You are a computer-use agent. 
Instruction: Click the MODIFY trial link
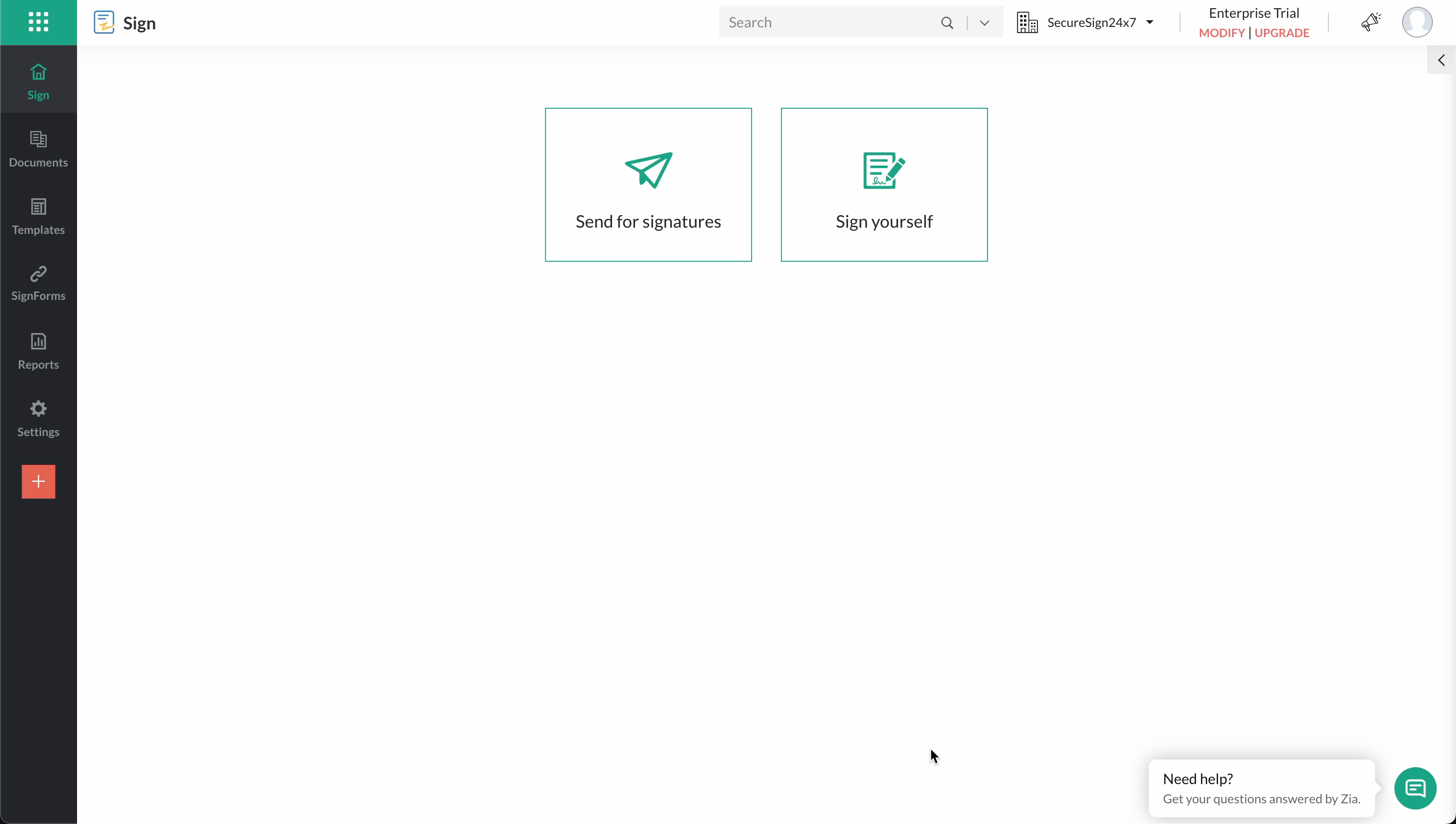click(1221, 33)
